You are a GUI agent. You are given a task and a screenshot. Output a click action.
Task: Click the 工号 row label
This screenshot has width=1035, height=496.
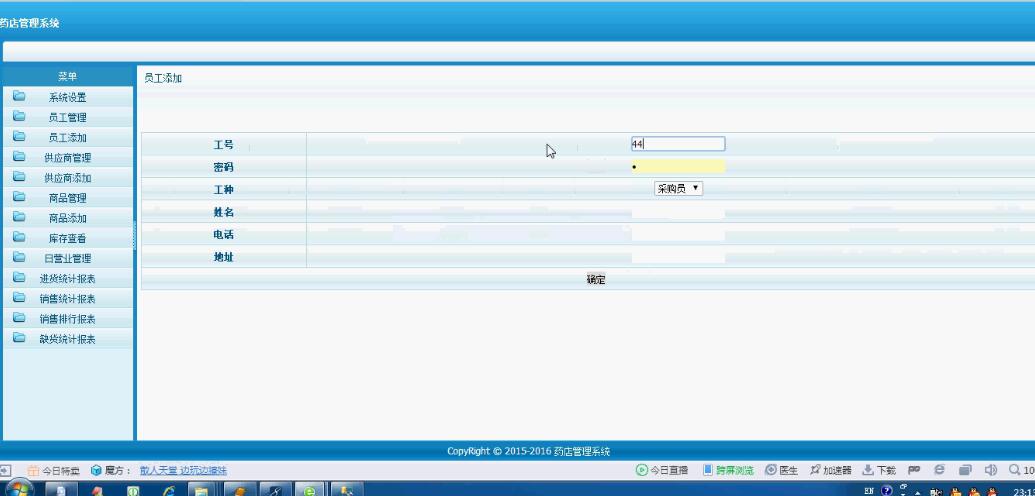(223, 145)
